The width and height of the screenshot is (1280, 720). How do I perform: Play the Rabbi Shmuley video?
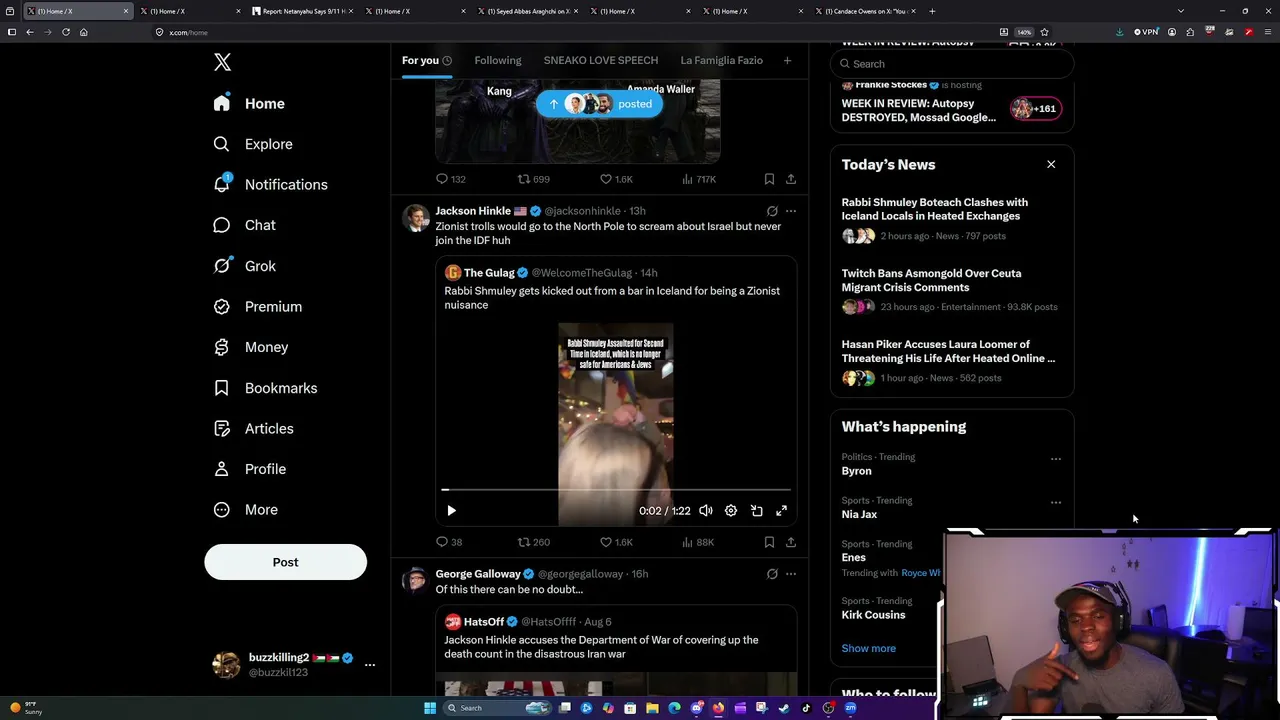[x=451, y=511]
